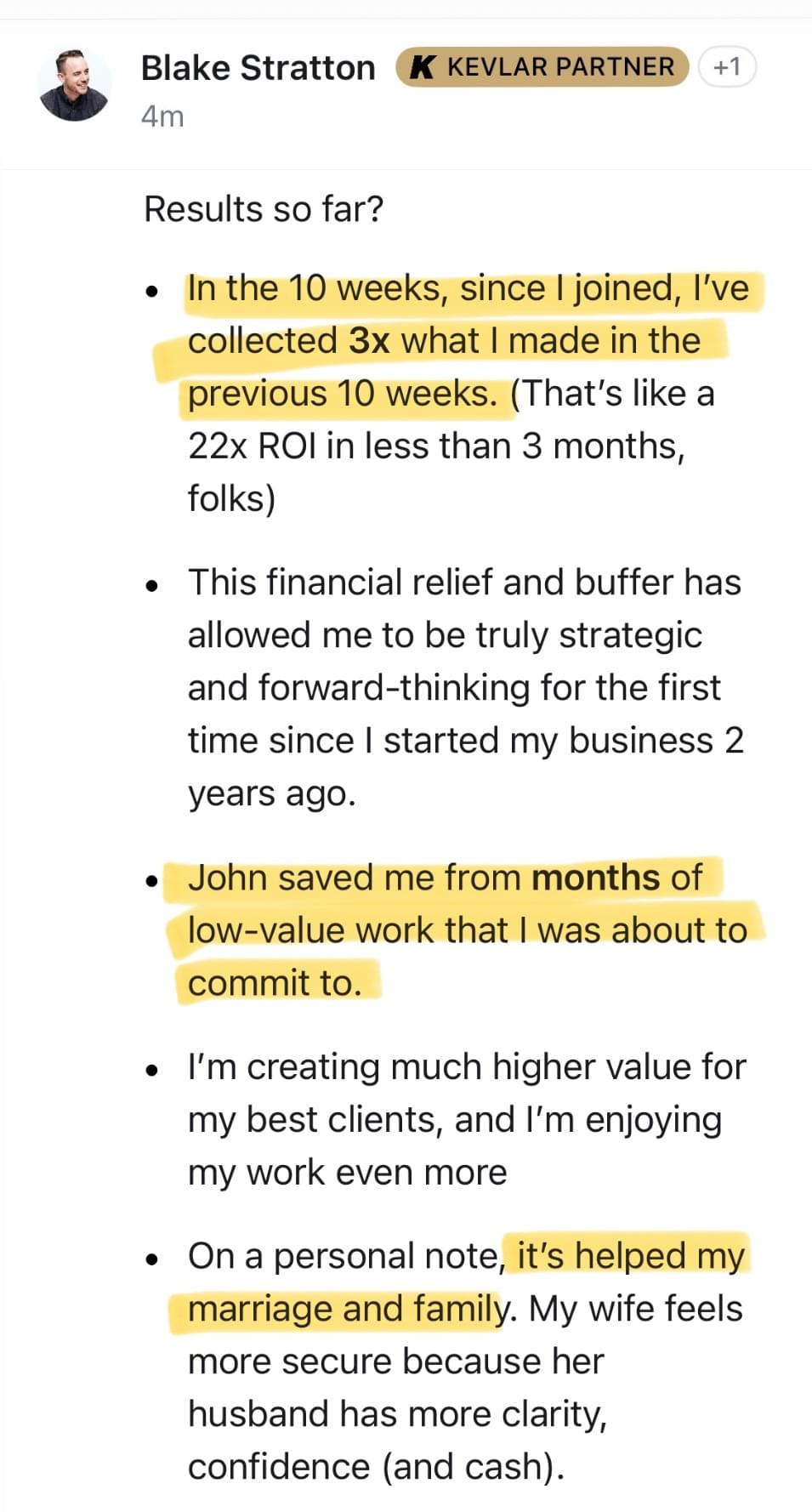Click the bold word 'months'
The width and height of the screenshot is (812, 1512).
point(595,878)
